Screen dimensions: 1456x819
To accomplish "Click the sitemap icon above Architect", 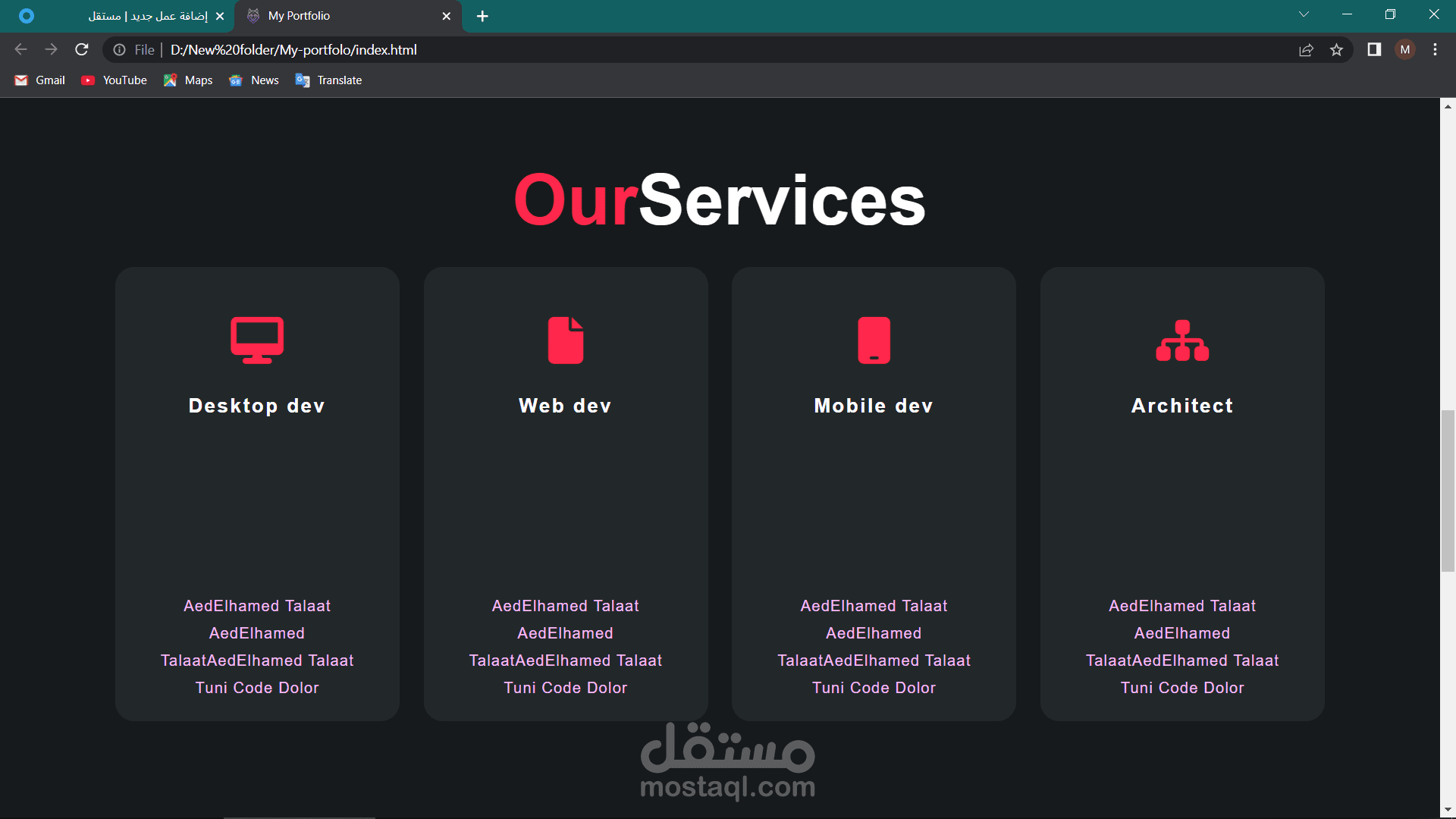I will [1182, 340].
